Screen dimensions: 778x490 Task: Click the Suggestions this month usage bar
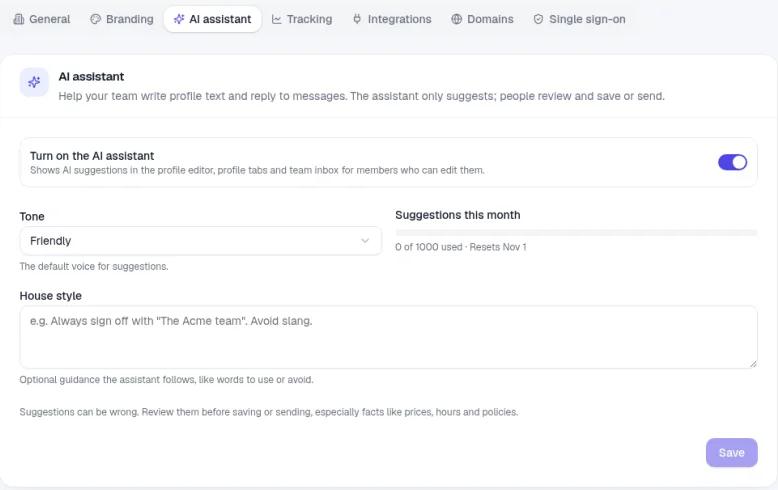pyautogui.click(x=576, y=233)
